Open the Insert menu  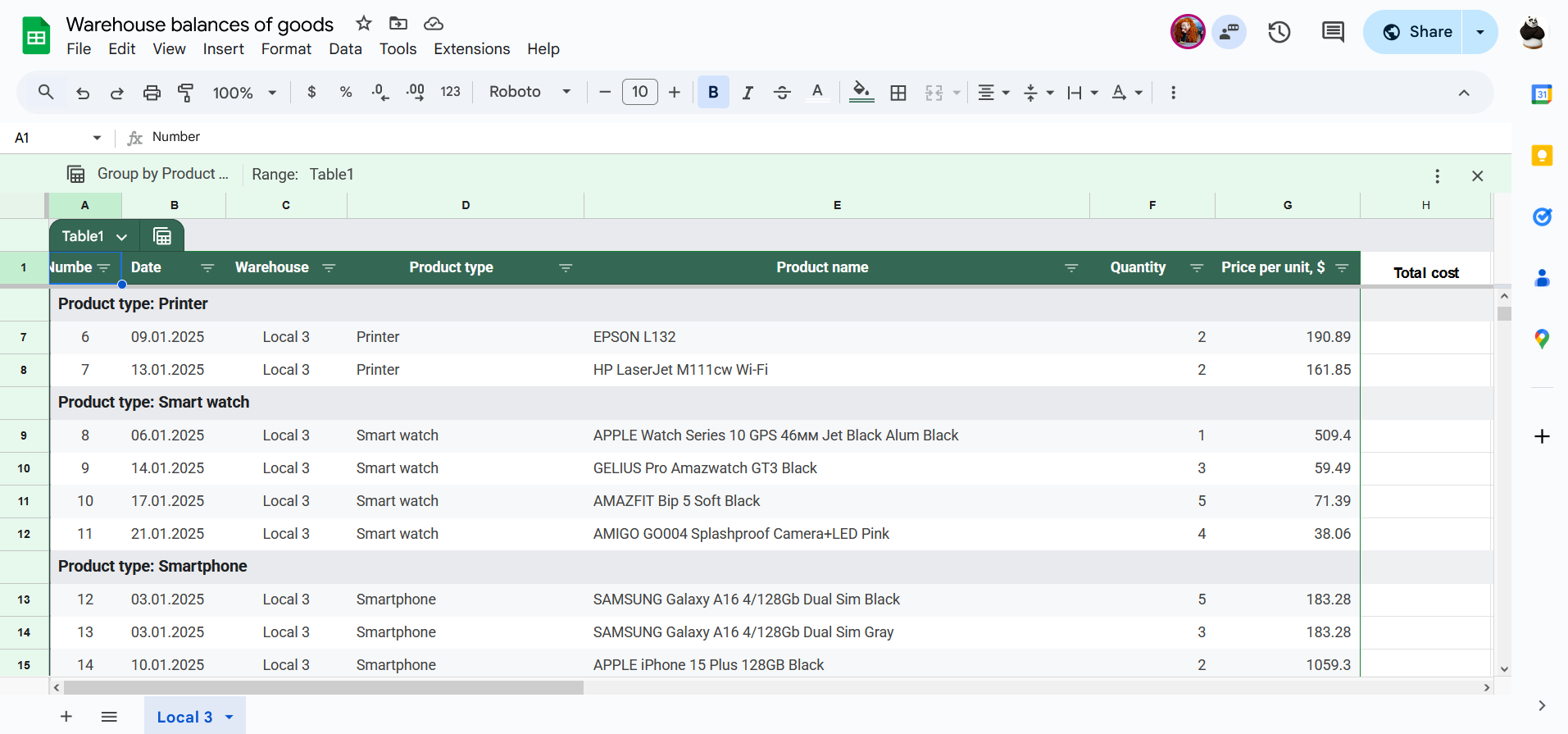tap(223, 49)
